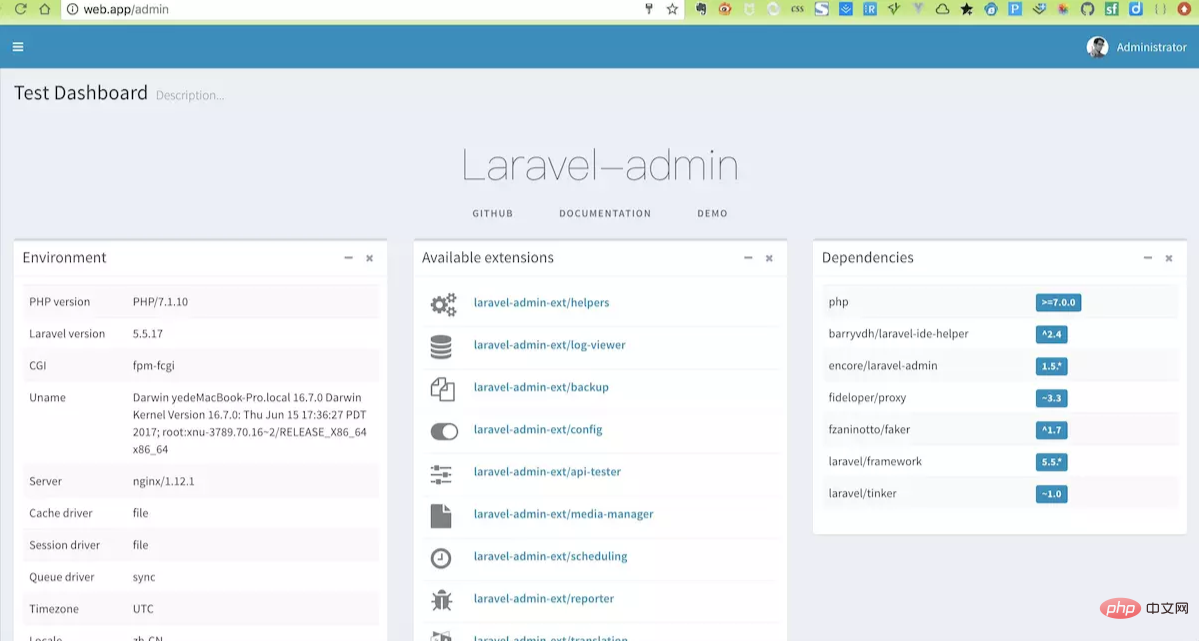Open laravel-admin-ext/backup link

541,387
